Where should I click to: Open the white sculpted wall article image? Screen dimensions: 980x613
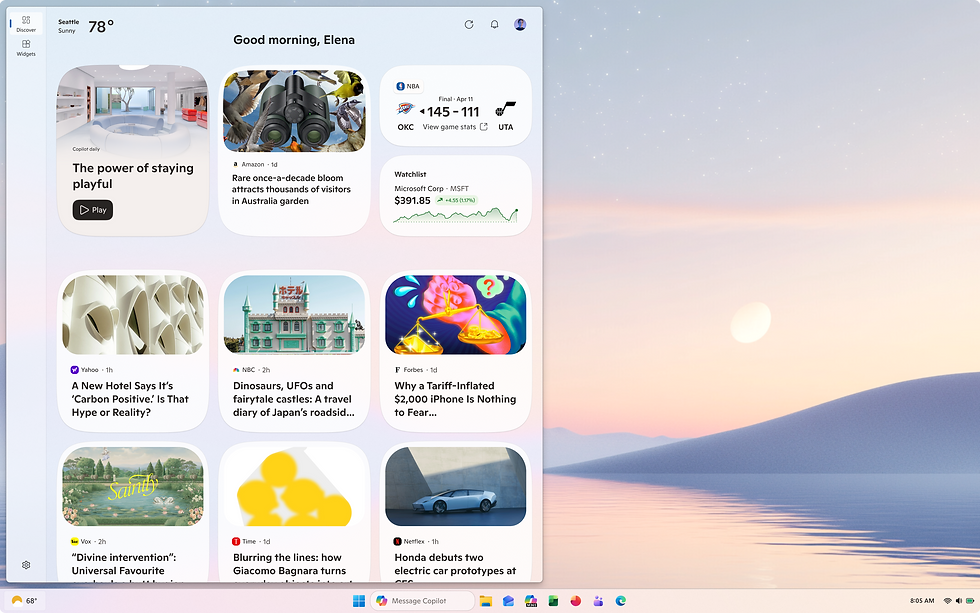(132, 315)
